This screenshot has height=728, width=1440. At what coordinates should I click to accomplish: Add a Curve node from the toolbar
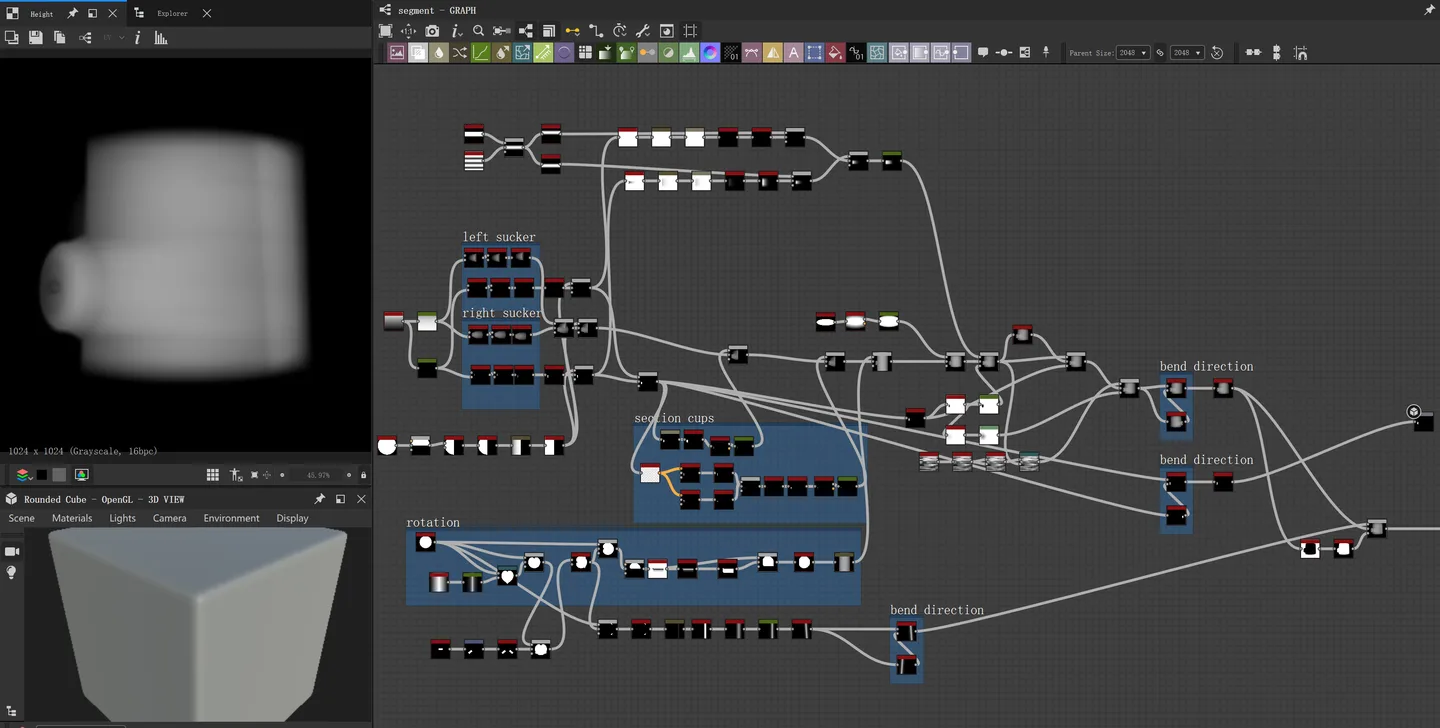pyautogui.click(x=481, y=53)
